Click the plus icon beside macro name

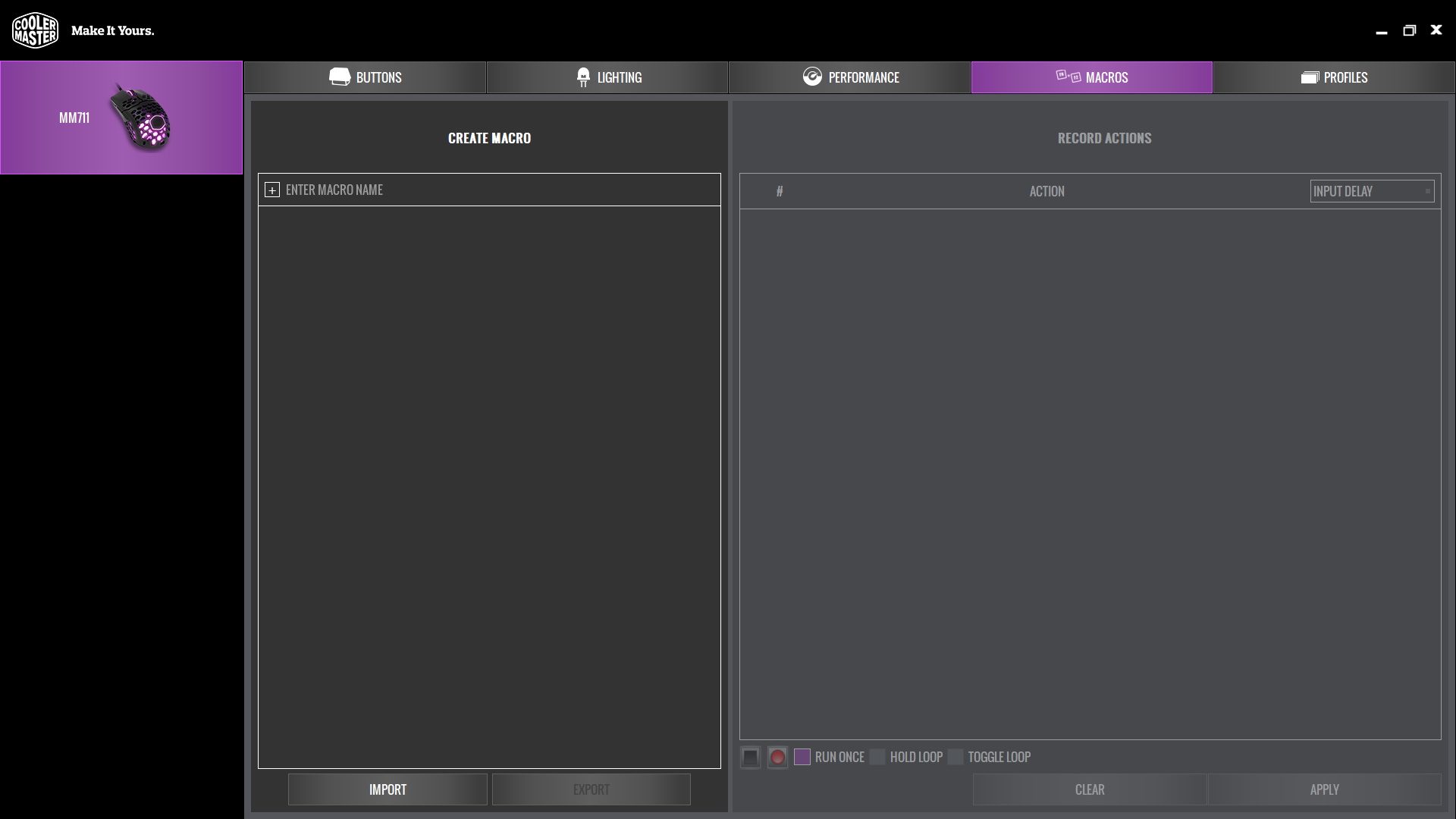coord(272,190)
